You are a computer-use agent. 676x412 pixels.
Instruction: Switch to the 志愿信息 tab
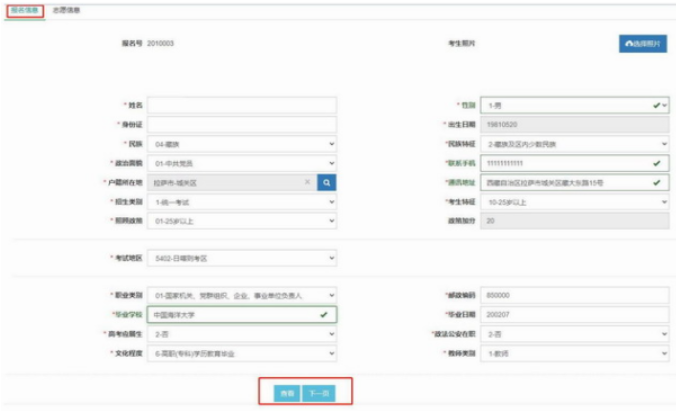click(x=67, y=10)
